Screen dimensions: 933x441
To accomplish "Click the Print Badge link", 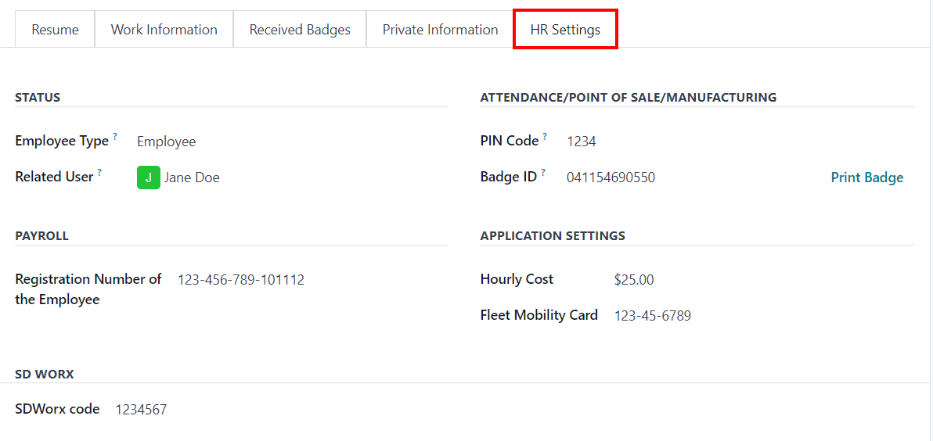I will click(867, 178).
